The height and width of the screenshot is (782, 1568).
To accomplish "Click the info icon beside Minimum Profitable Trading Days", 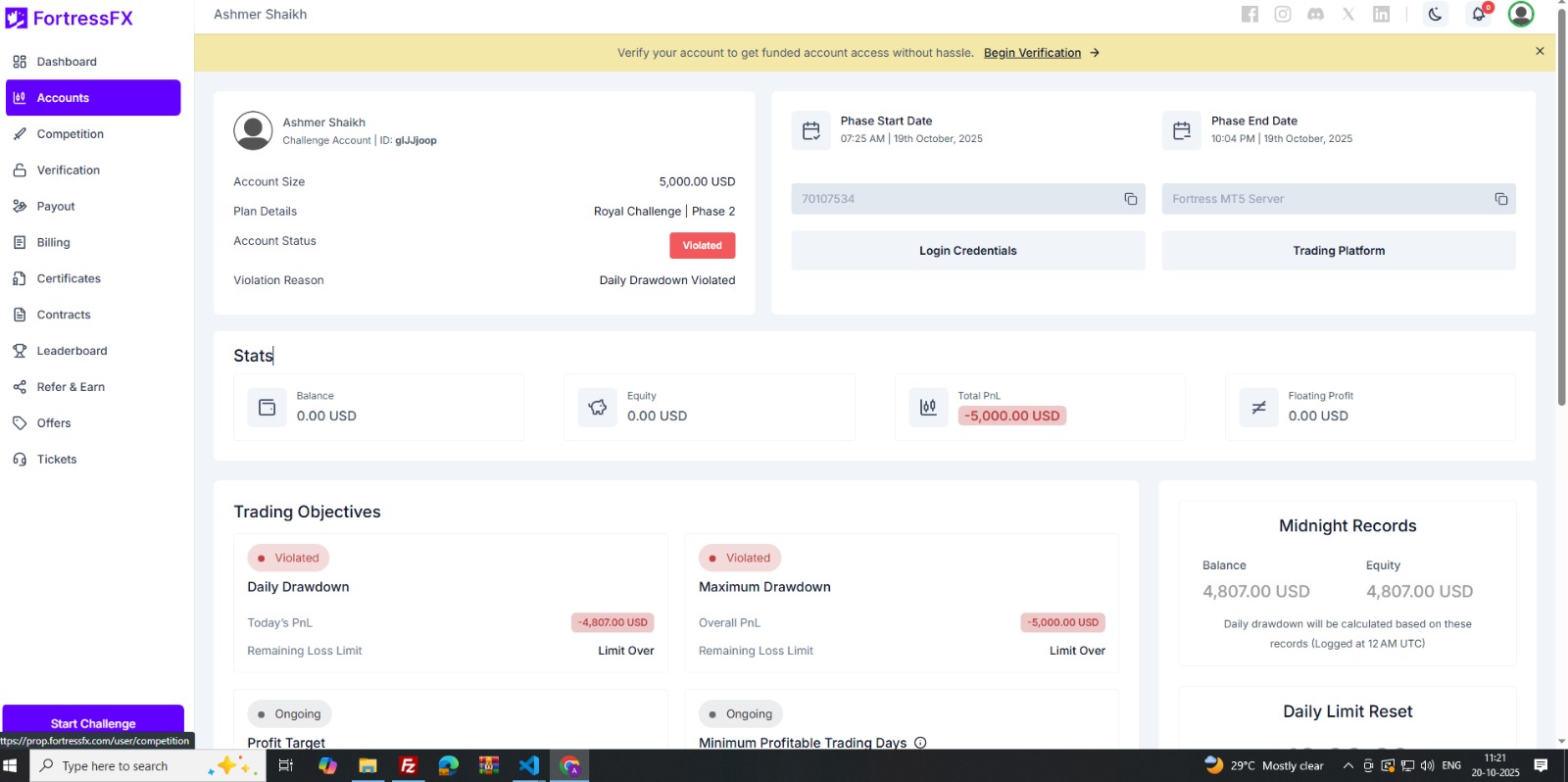I will 920,743.
